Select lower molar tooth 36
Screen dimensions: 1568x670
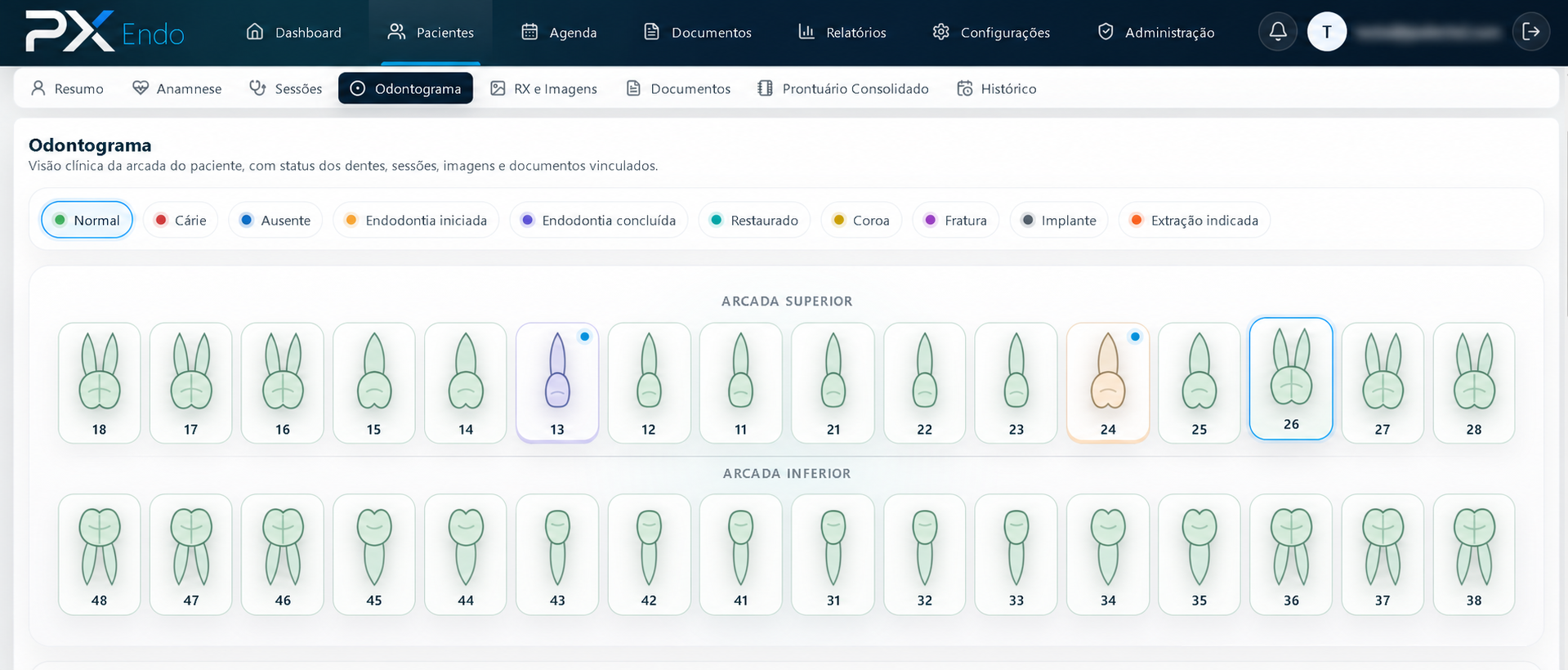(x=1291, y=555)
